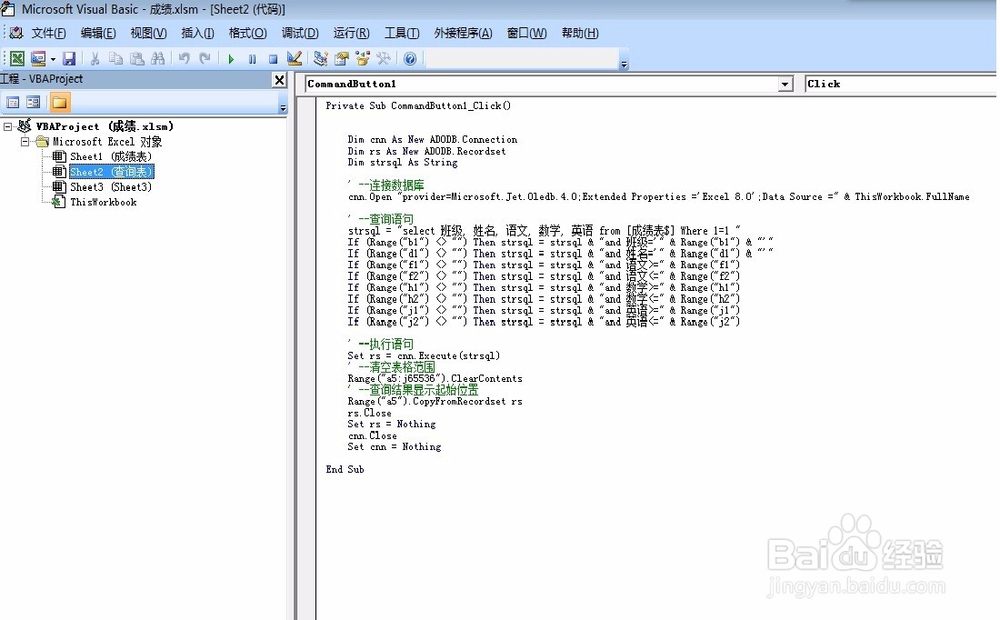Click the View Object icon in project panel
The height and width of the screenshot is (620, 1000).
pyautogui.click(x=33, y=102)
